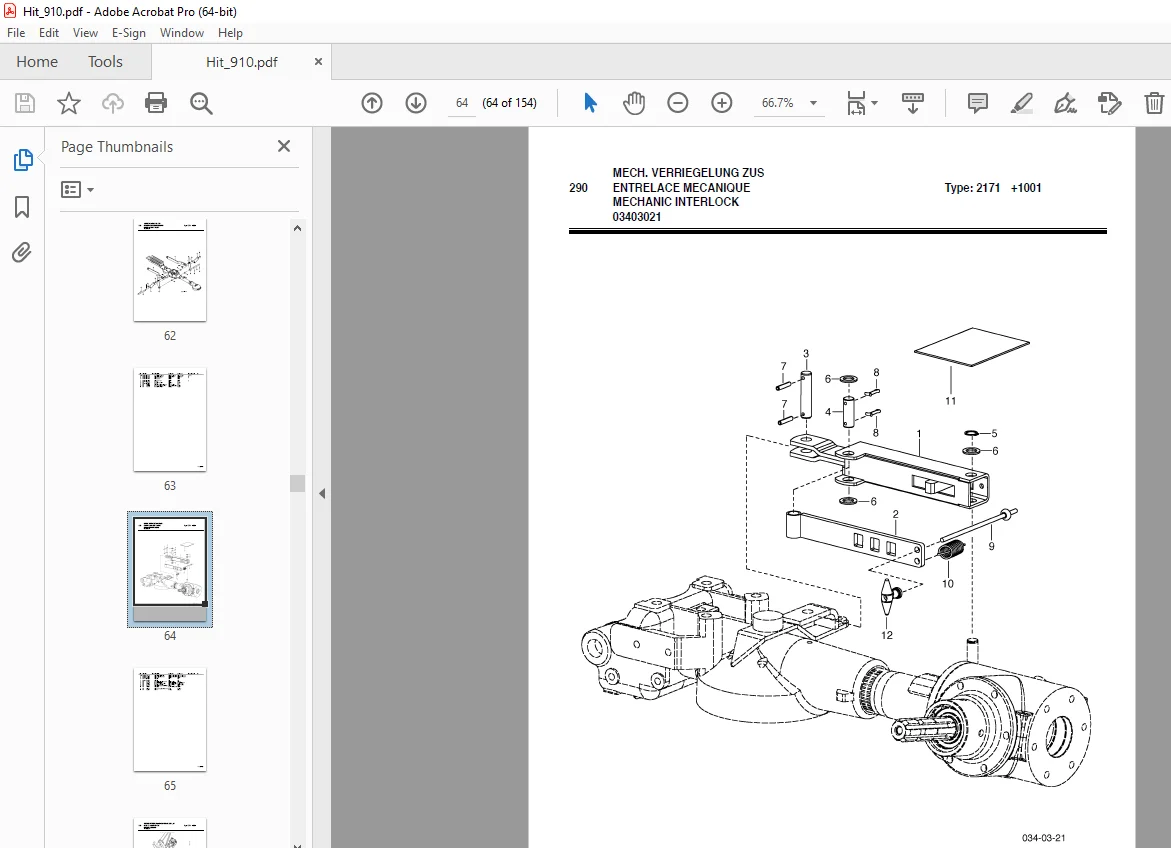Click the thumbnails scrollbar handle

tap(297, 483)
